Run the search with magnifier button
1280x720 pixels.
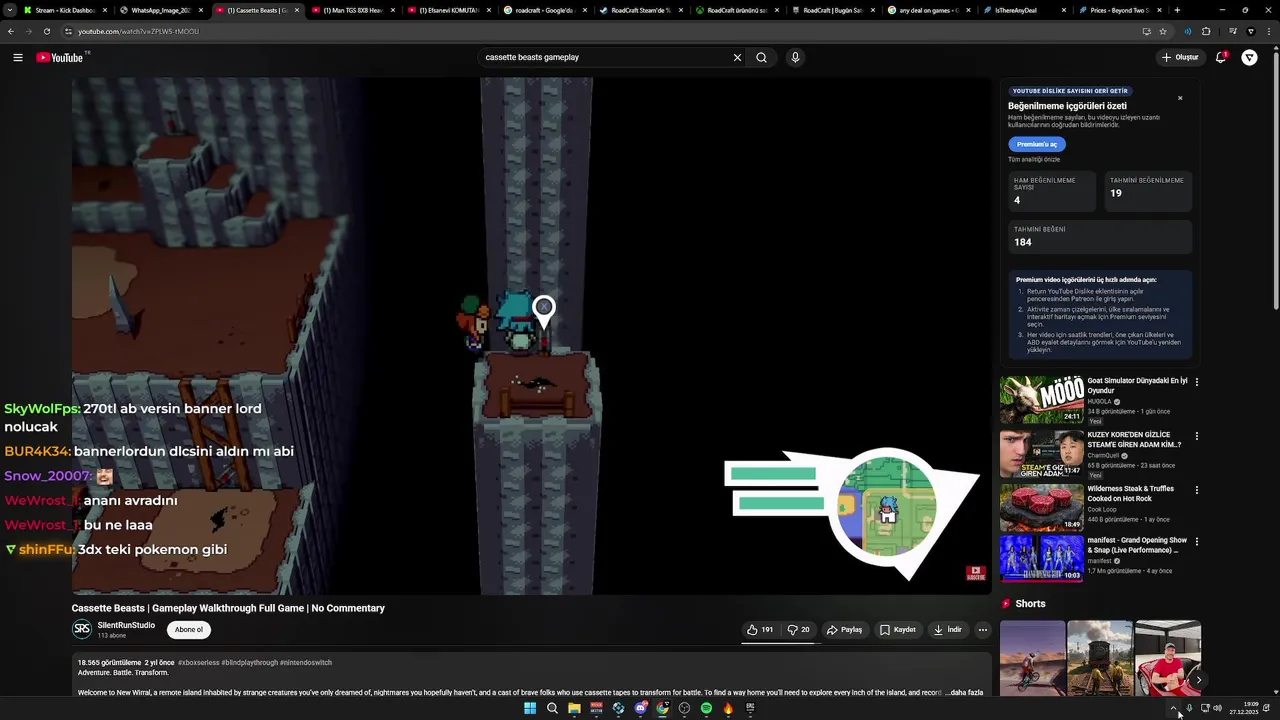point(761,57)
